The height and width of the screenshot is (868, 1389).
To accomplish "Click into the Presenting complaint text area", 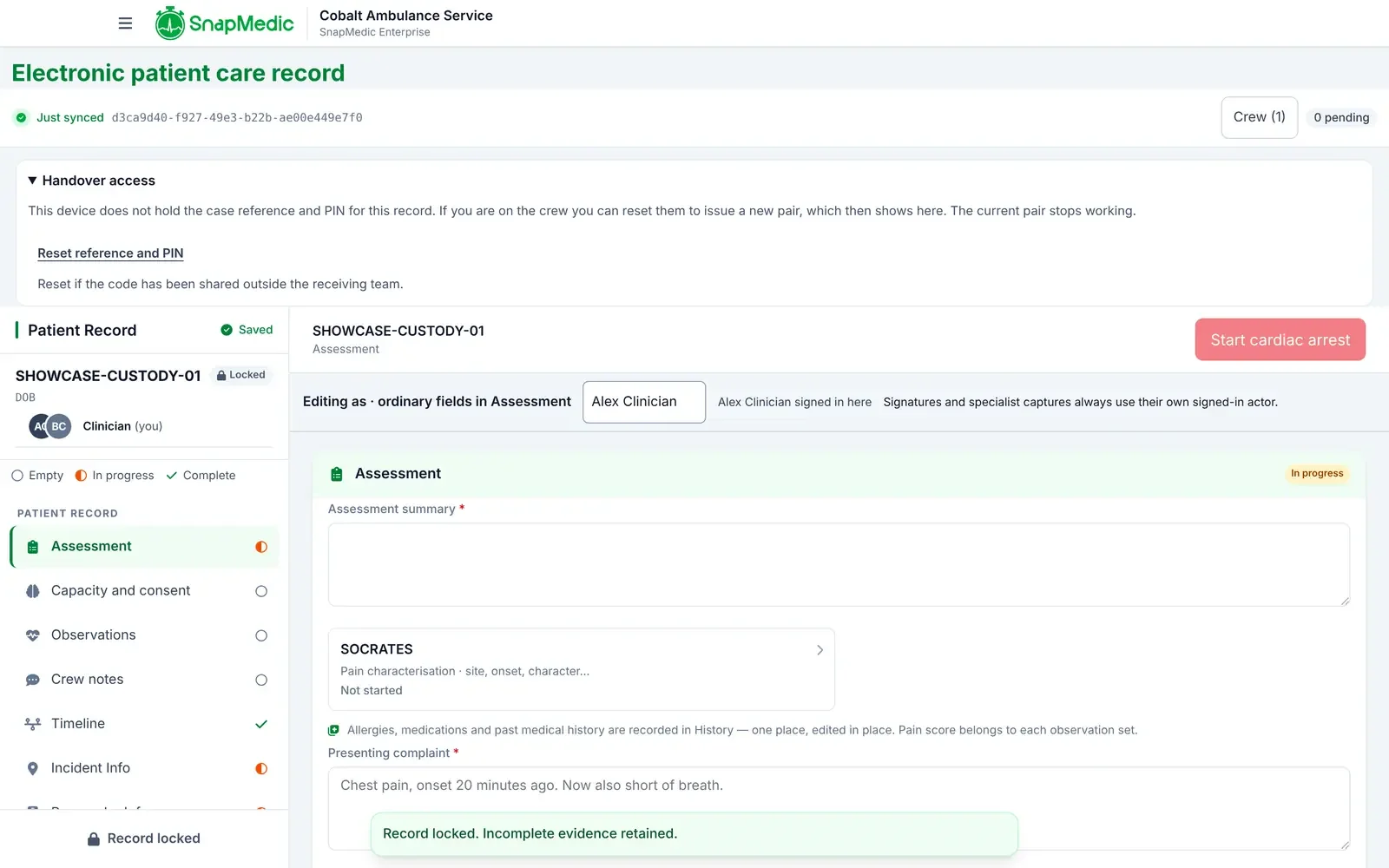I will tap(839, 808).
